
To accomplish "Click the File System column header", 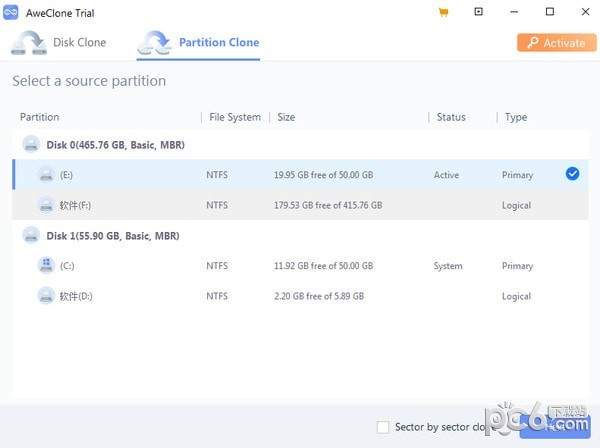I will point(235,117).
